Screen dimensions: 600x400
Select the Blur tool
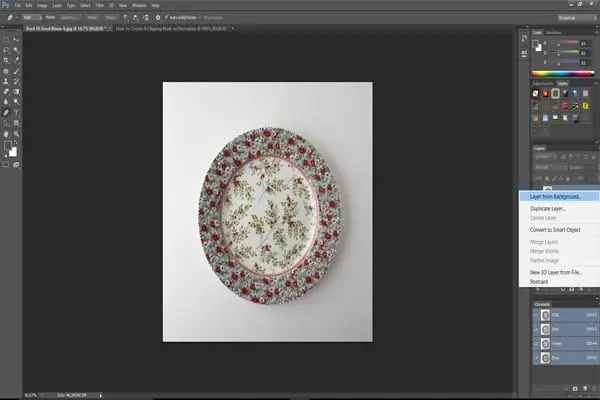tap(6, 102)
